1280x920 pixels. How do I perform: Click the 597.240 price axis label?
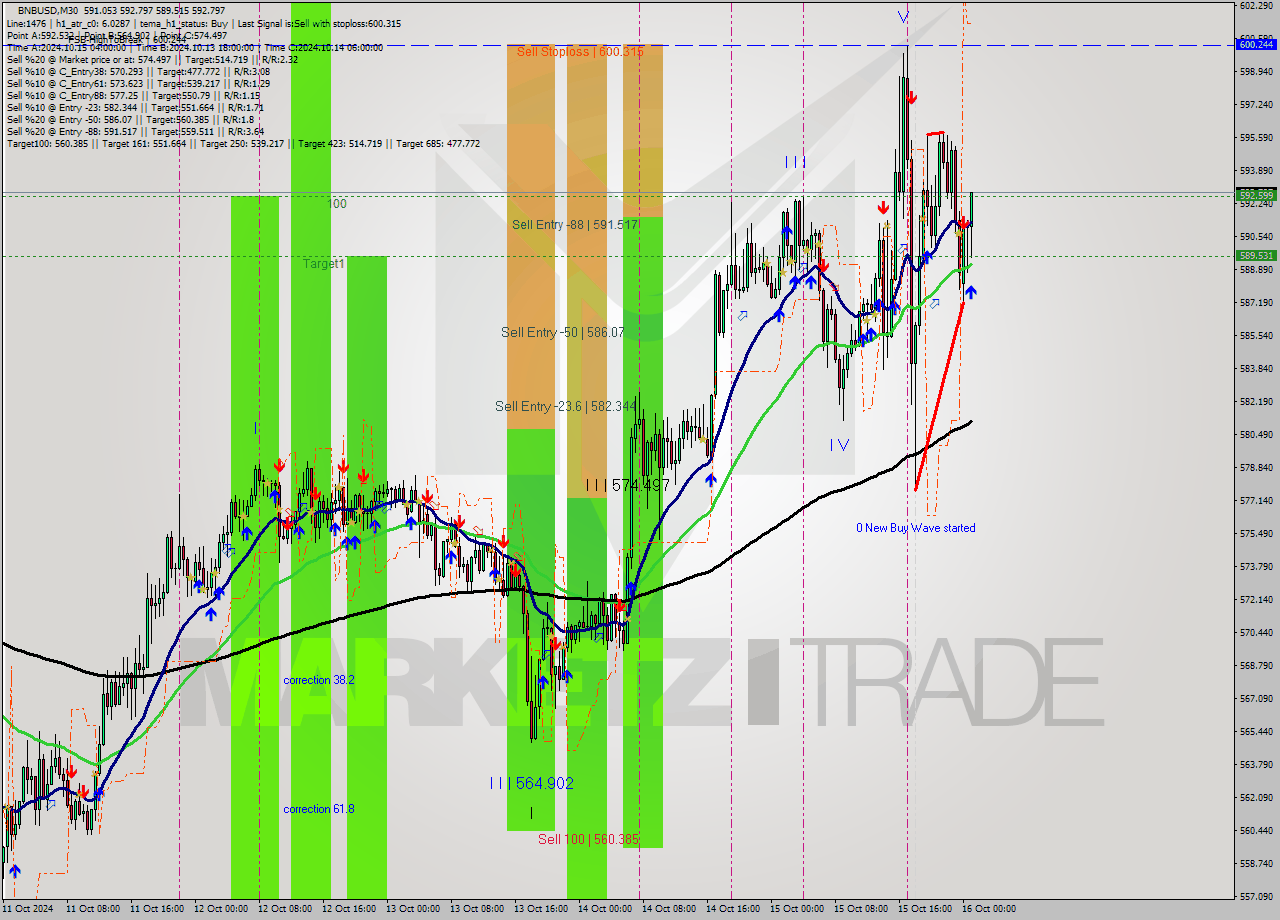pyautogui.click(x=1256, y=105)
